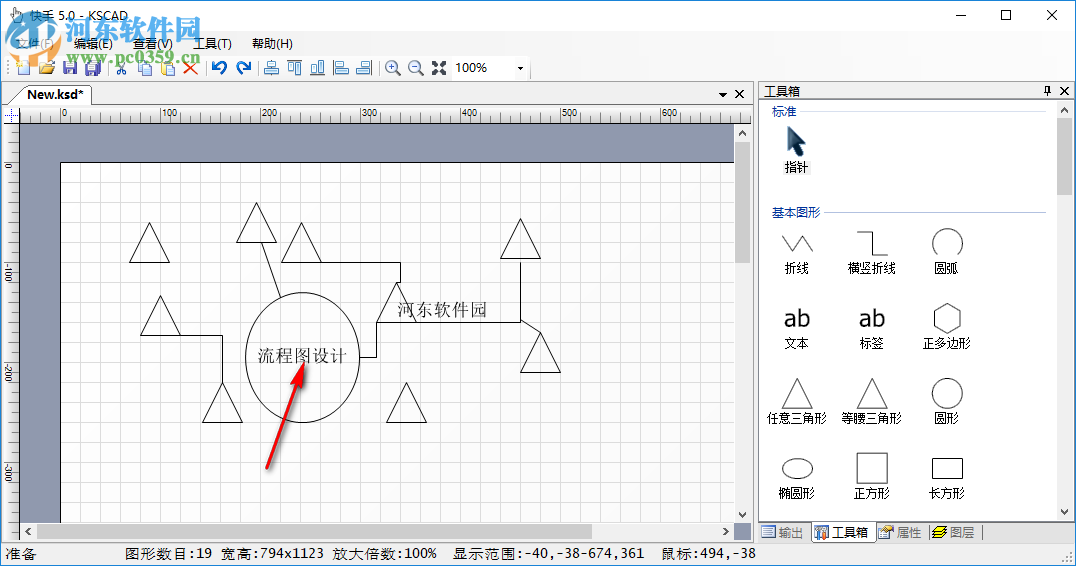1076x566 pixels.
Task: Open a file with the folder icon
Action: 47,67
